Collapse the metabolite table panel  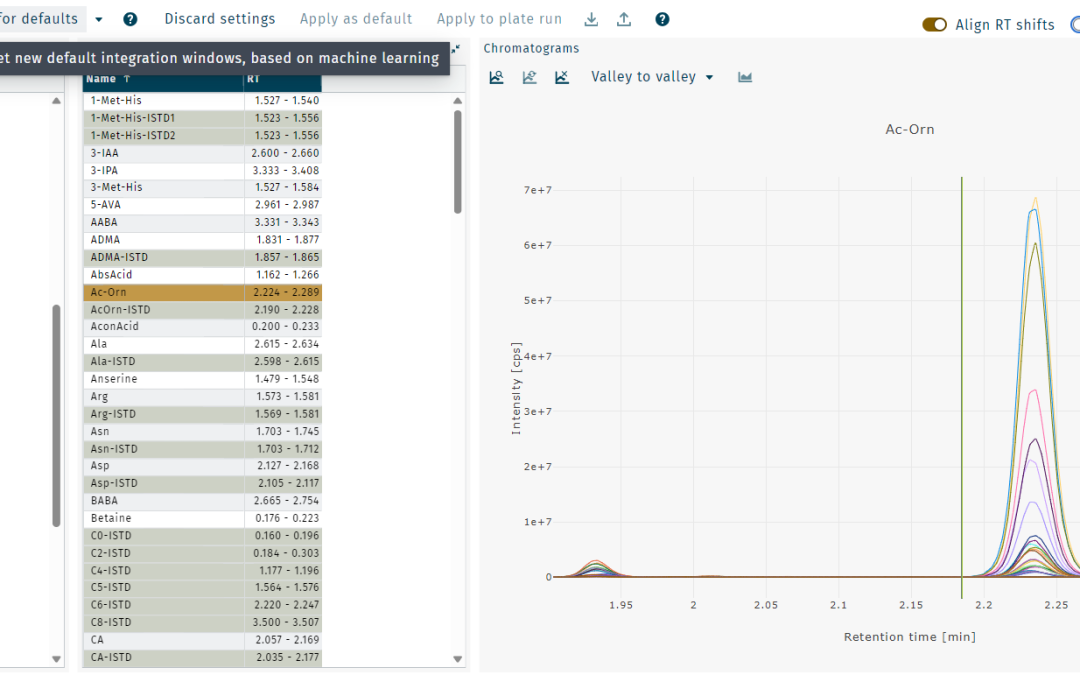[456, 49]
